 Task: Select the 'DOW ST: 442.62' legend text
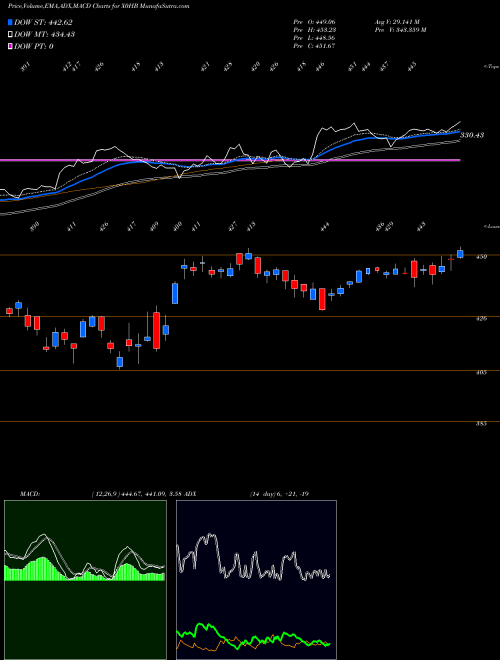click(x=44, y=22)
